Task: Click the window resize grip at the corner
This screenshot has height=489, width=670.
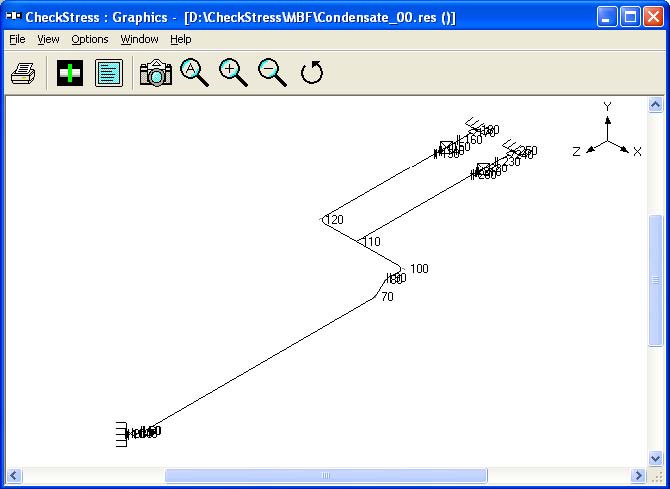Action: pyautogui.click(x=658, y=477)
